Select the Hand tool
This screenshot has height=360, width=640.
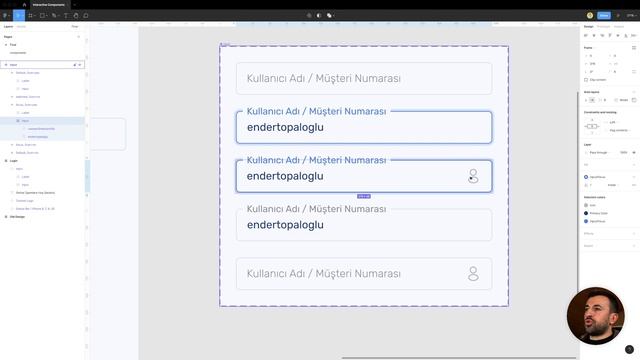[x=76, y=16]
